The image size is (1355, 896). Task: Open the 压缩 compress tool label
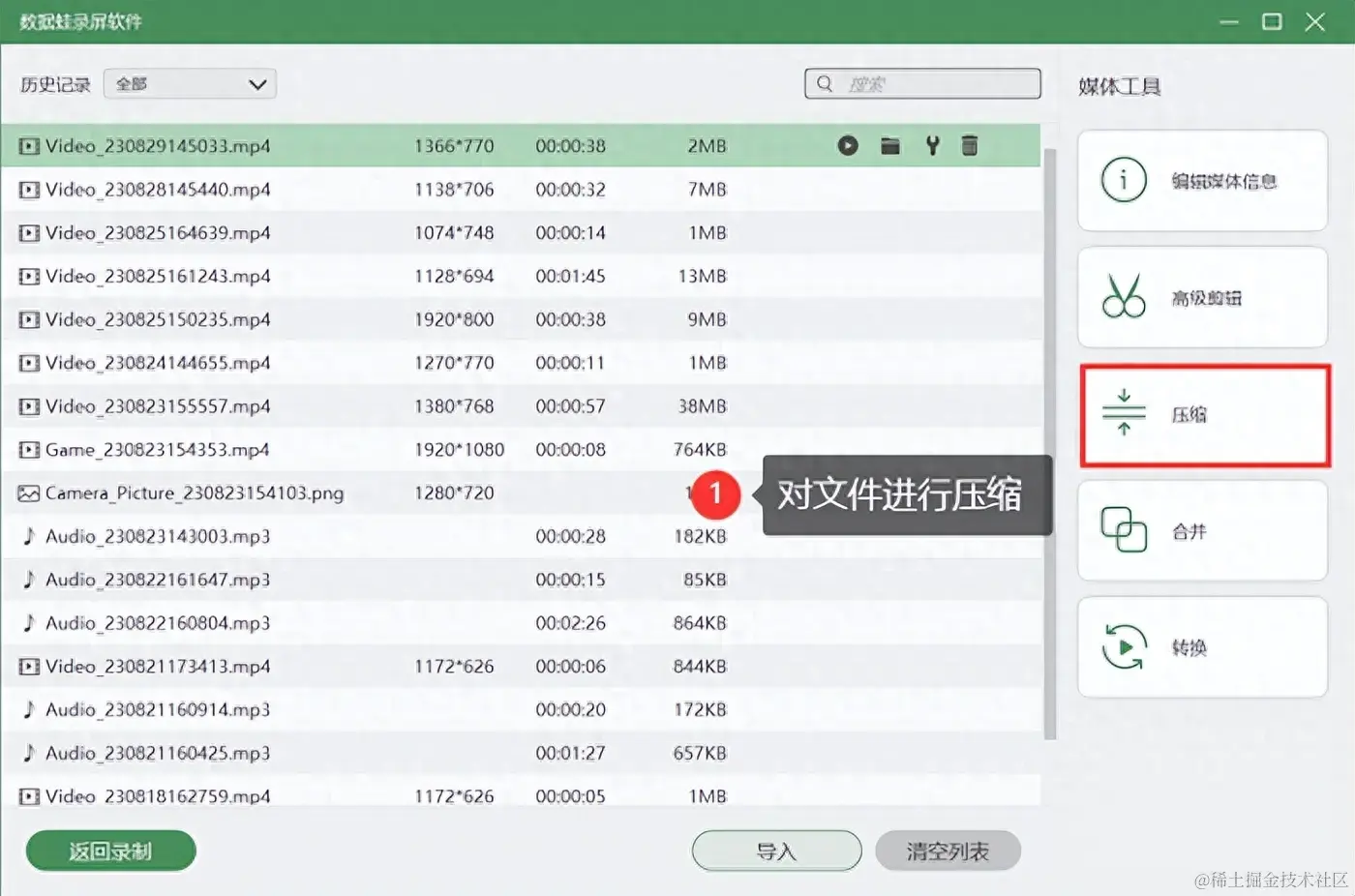tap(1189, 415)
